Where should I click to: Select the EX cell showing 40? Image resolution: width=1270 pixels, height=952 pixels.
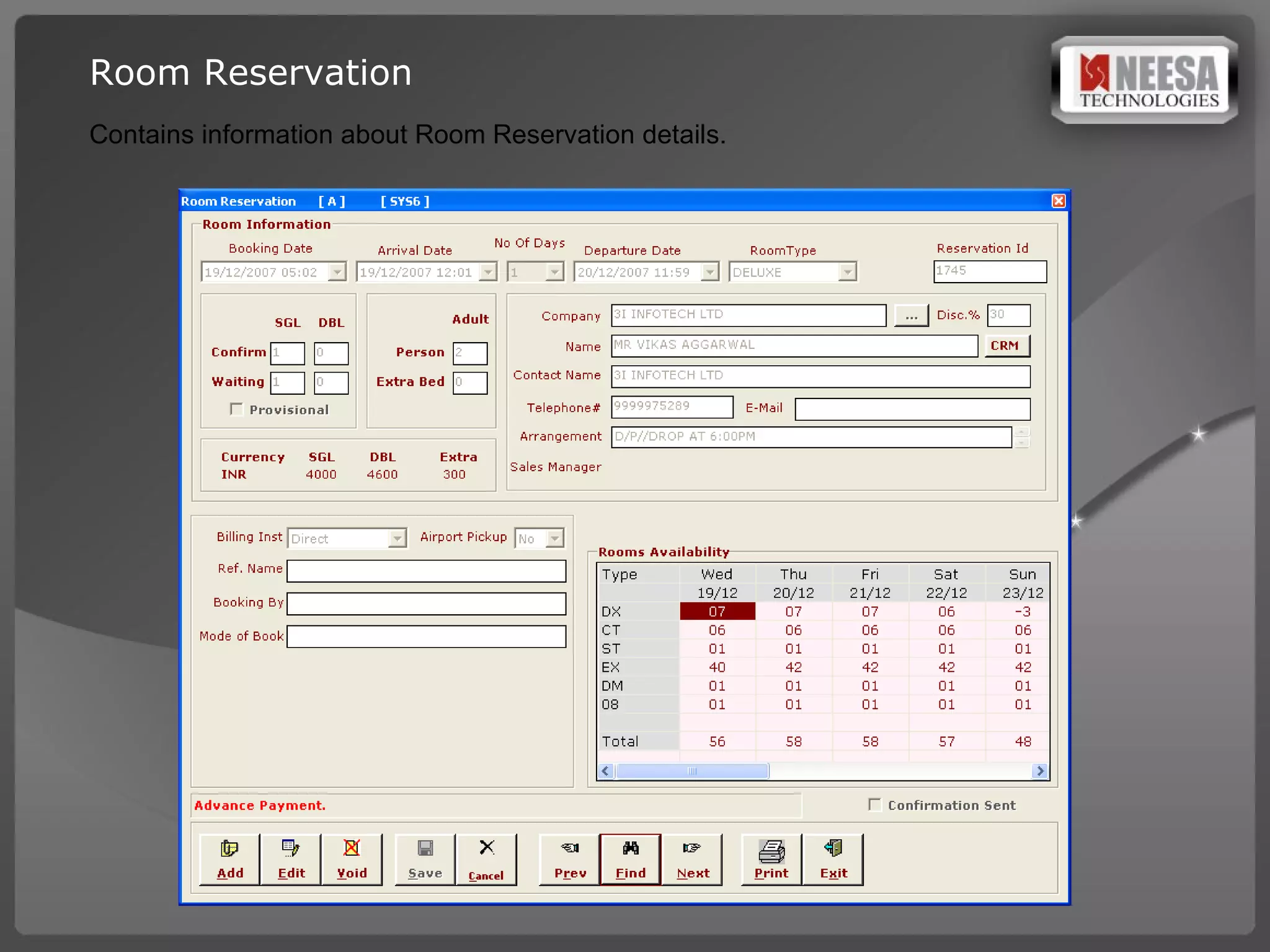click(717, 667)
